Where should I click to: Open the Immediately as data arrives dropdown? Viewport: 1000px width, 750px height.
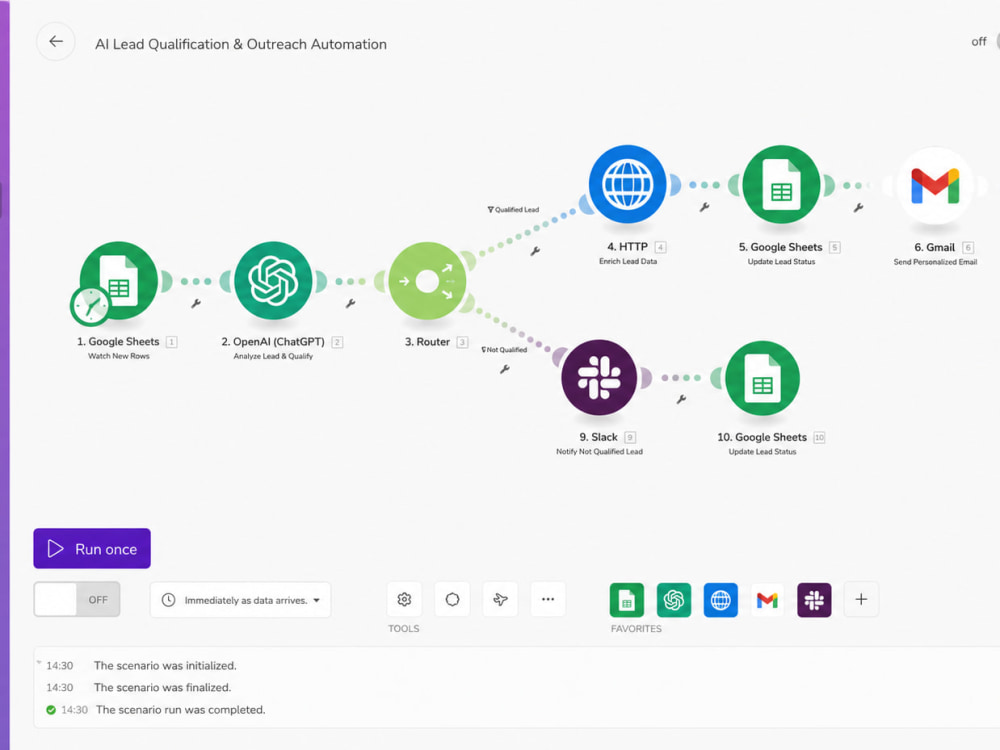click(240, 600)
